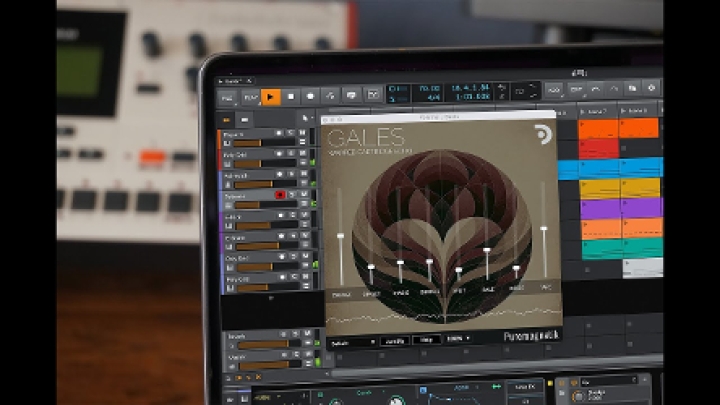The image size is (720, 405).
Task: Launch the purple clip under Scene 8
Action: pos(641,208)
